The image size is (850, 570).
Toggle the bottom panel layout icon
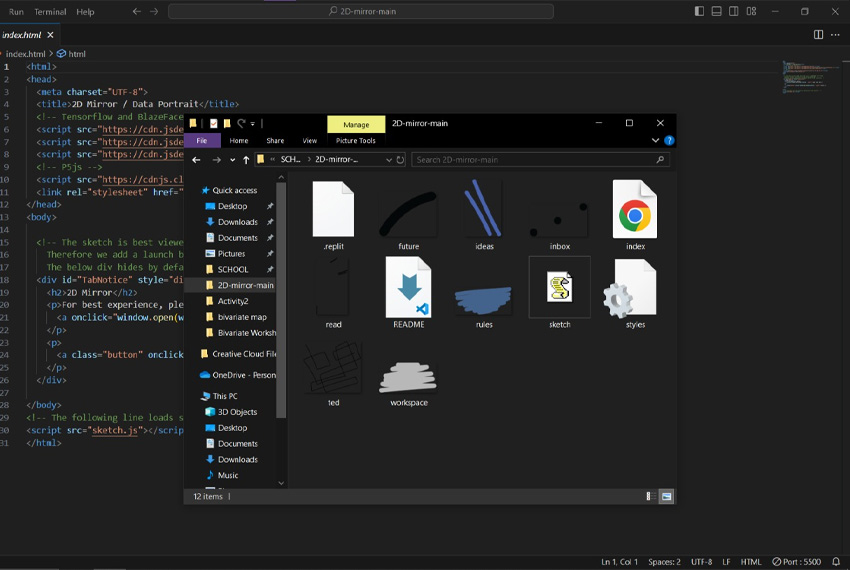[x=716, y=12]
